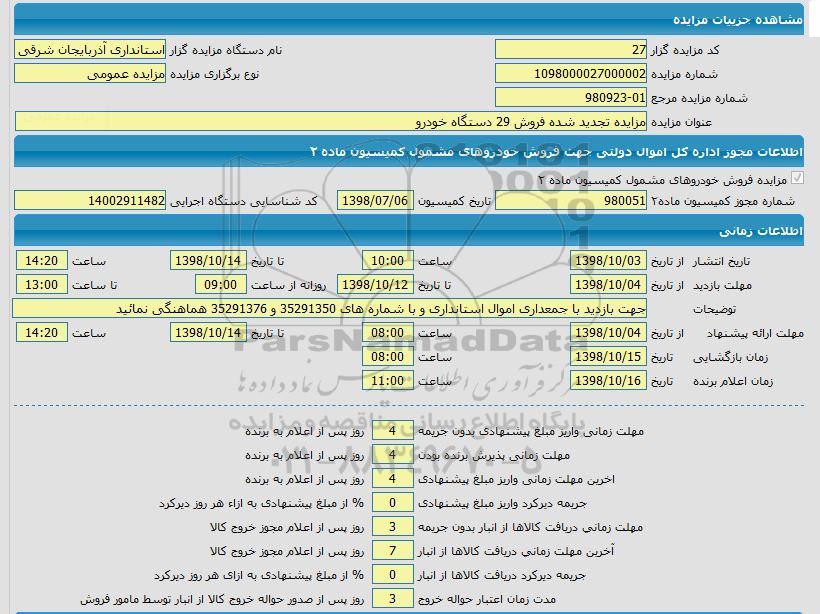This screenshot has width=820, height=614.
Task: Click commission date field 1398/07/06
Action: [375, 201]
